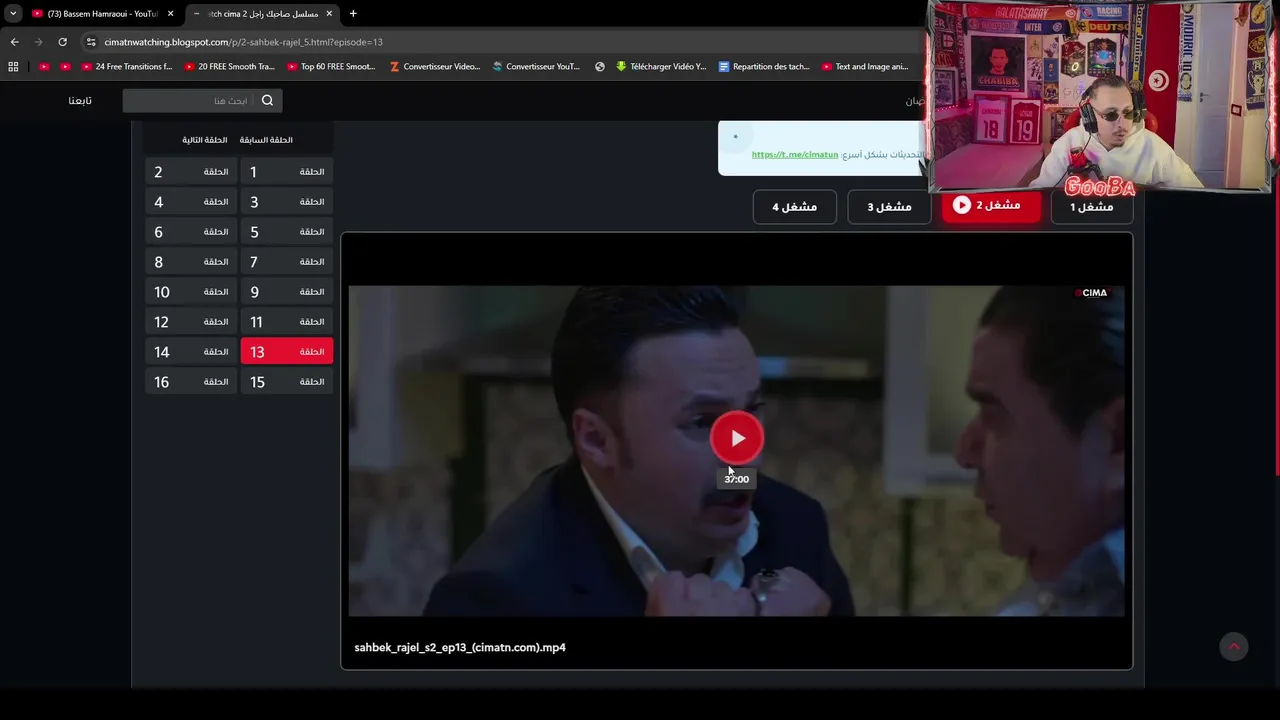Click the site search magnifier icon
Screen dimensions: 1280x720
pyautogui.click(x=267, y=100)
